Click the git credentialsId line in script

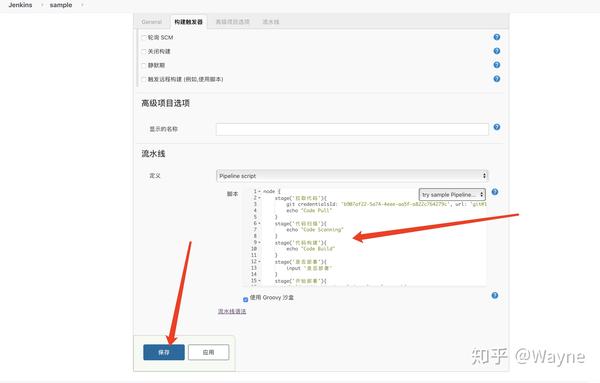386,204
